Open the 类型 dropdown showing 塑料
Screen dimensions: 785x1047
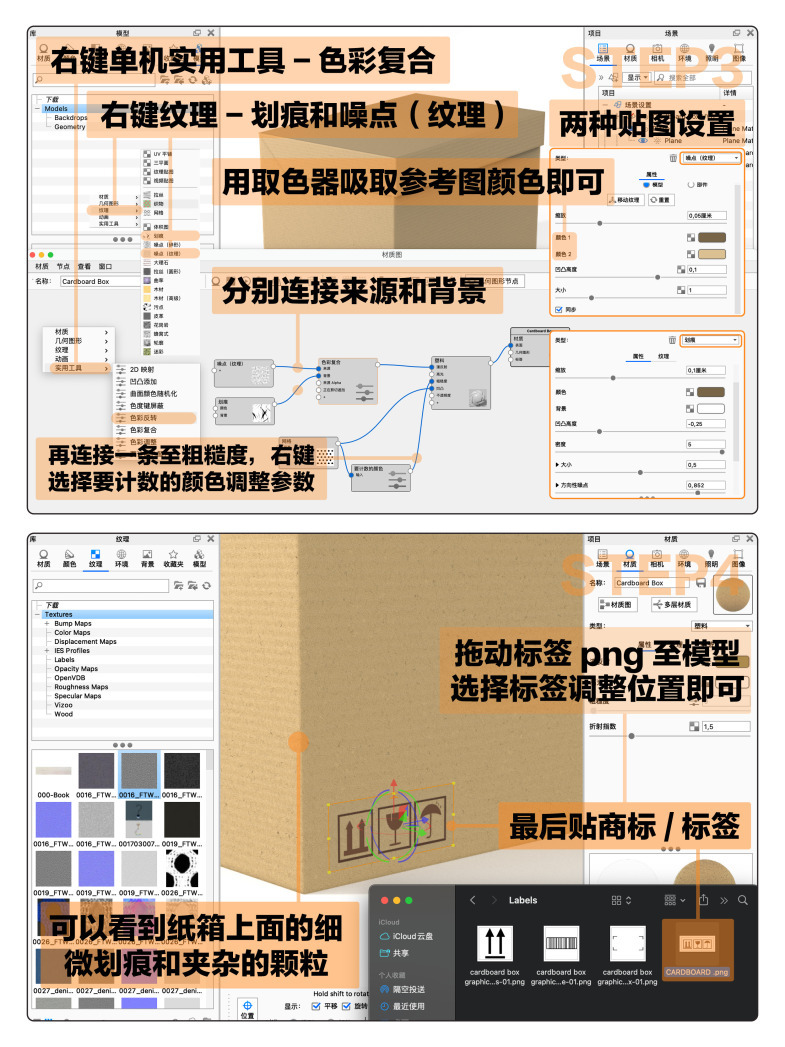click(x=717, y=626)
